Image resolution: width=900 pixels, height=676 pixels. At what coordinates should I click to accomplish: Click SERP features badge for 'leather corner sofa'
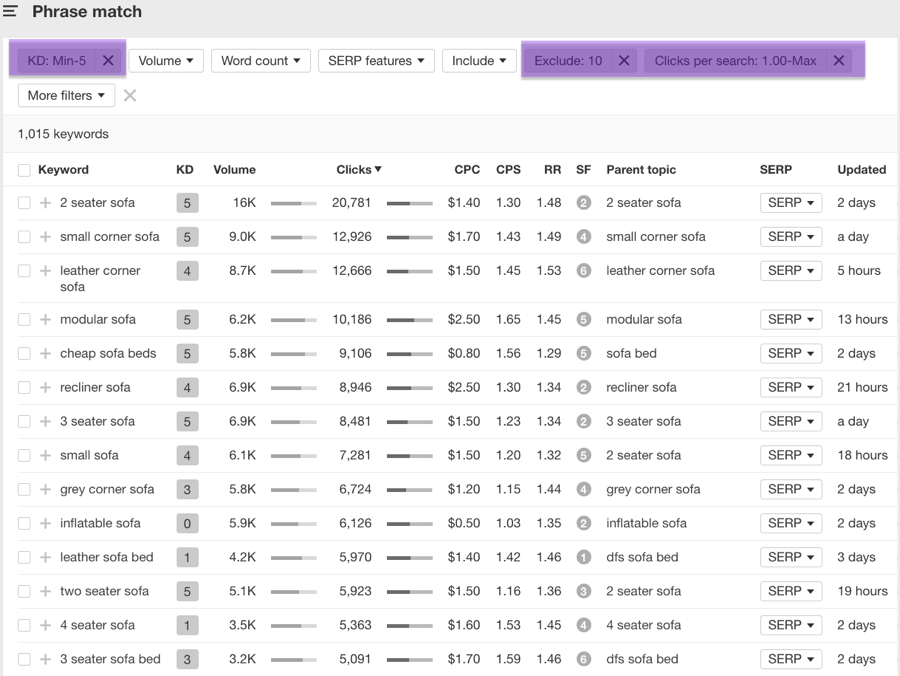(x=584, y=271)
